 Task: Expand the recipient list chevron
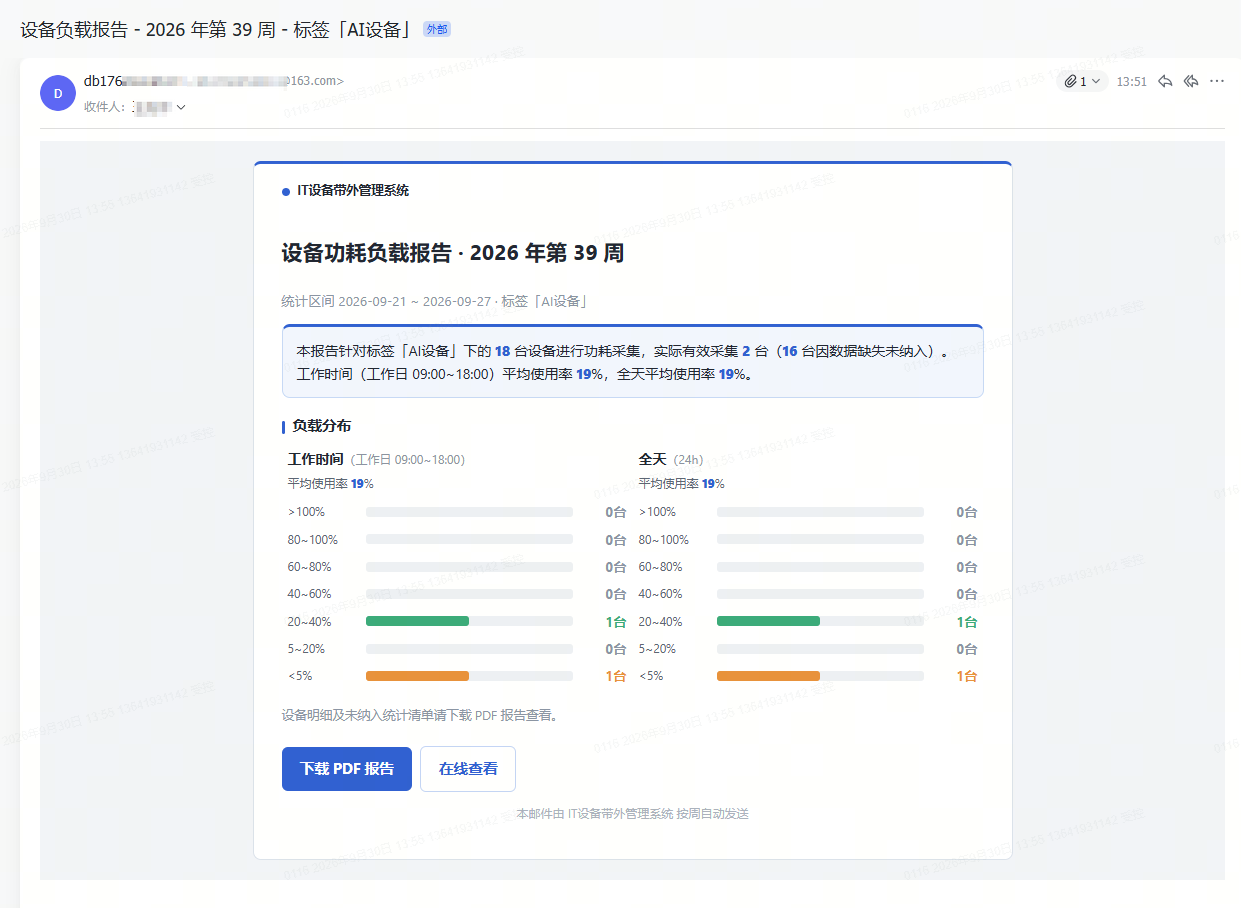coord(181,107)
